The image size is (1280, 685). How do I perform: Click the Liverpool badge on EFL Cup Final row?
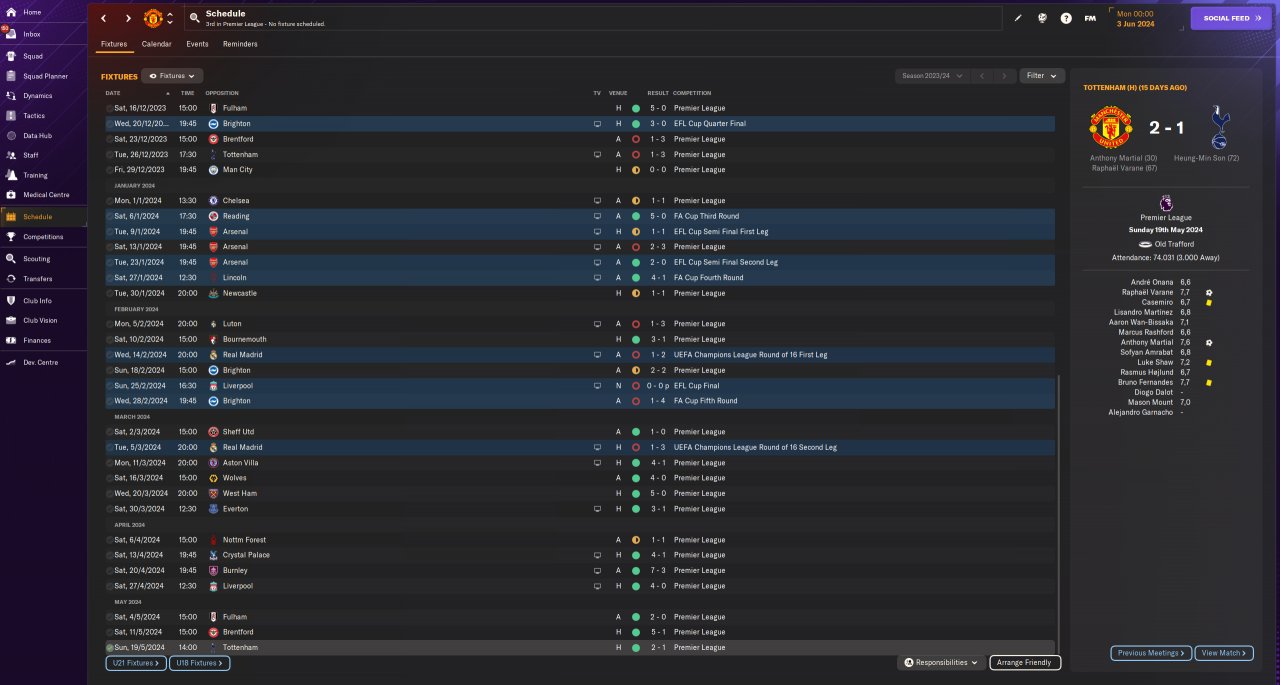click(x=213, y=386)
